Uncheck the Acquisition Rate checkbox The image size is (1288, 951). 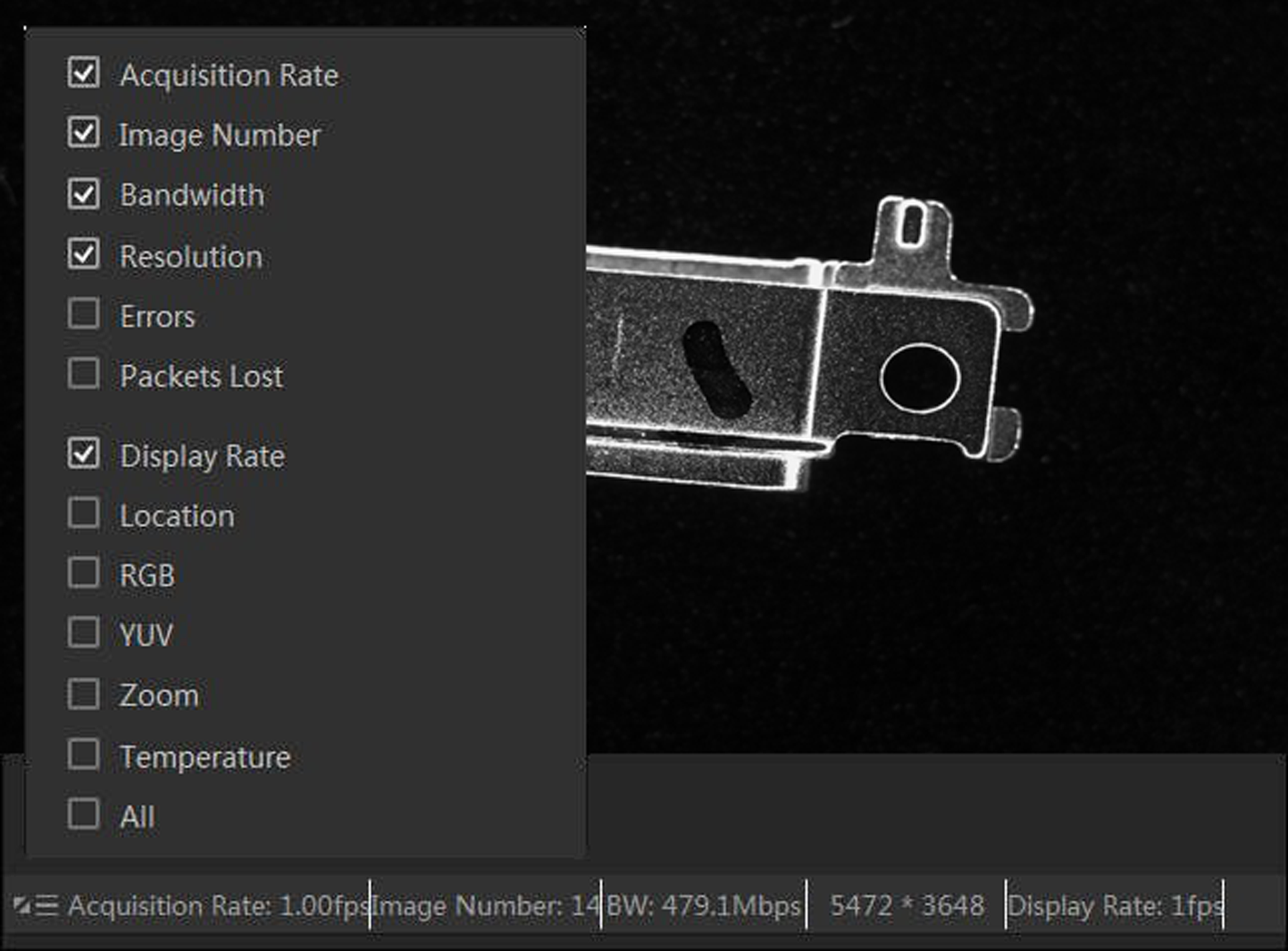(83, 73)
